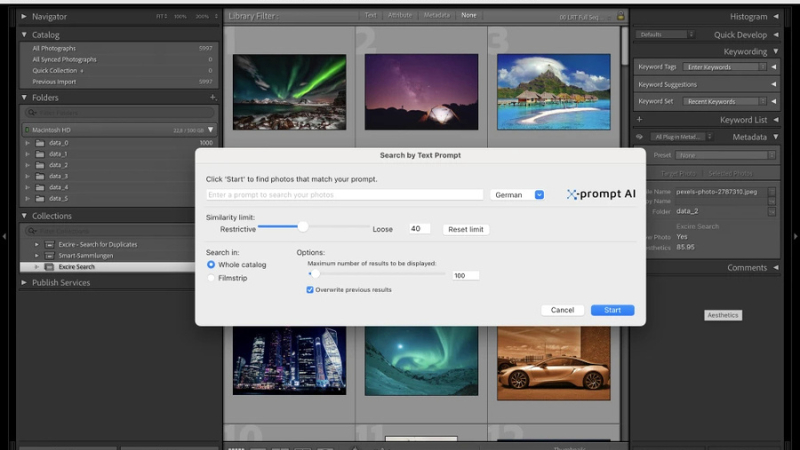Open the German language dropdown
Image resolution: width=800 pixels, height=450 pixels.
pos(519,194)
